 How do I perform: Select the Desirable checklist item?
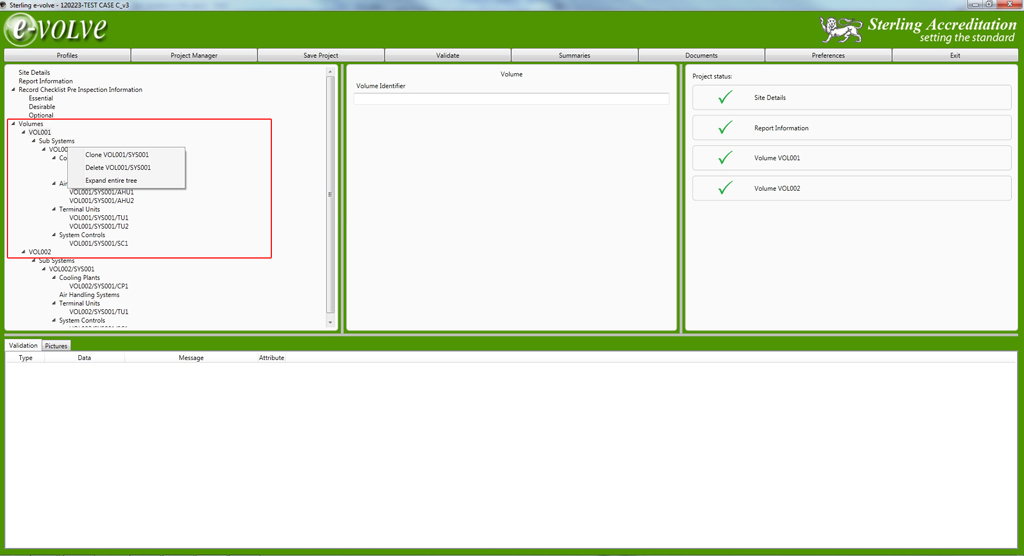pyautogui.click(x=42, y=106)
